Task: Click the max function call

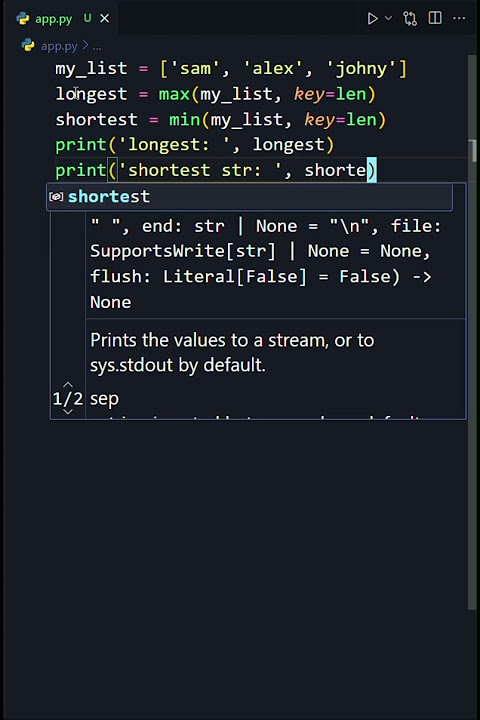Action: (x=174, y=94)
